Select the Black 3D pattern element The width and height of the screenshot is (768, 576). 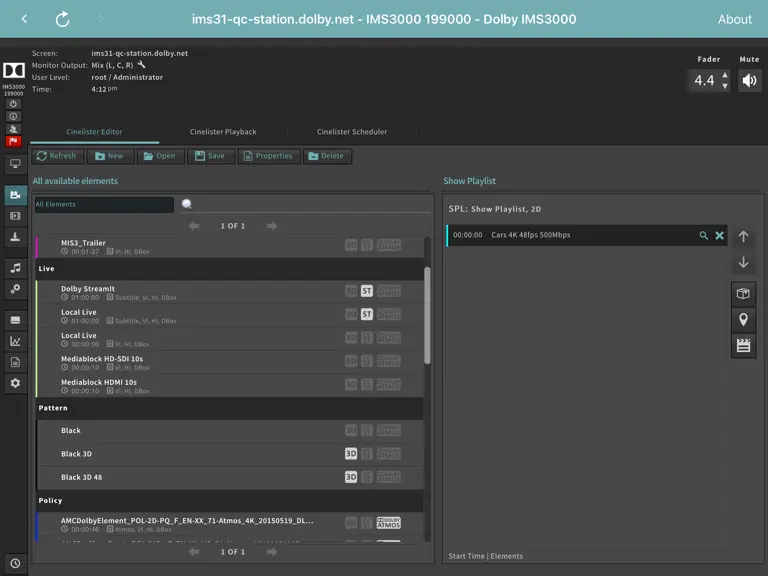[x=230, y=454]
